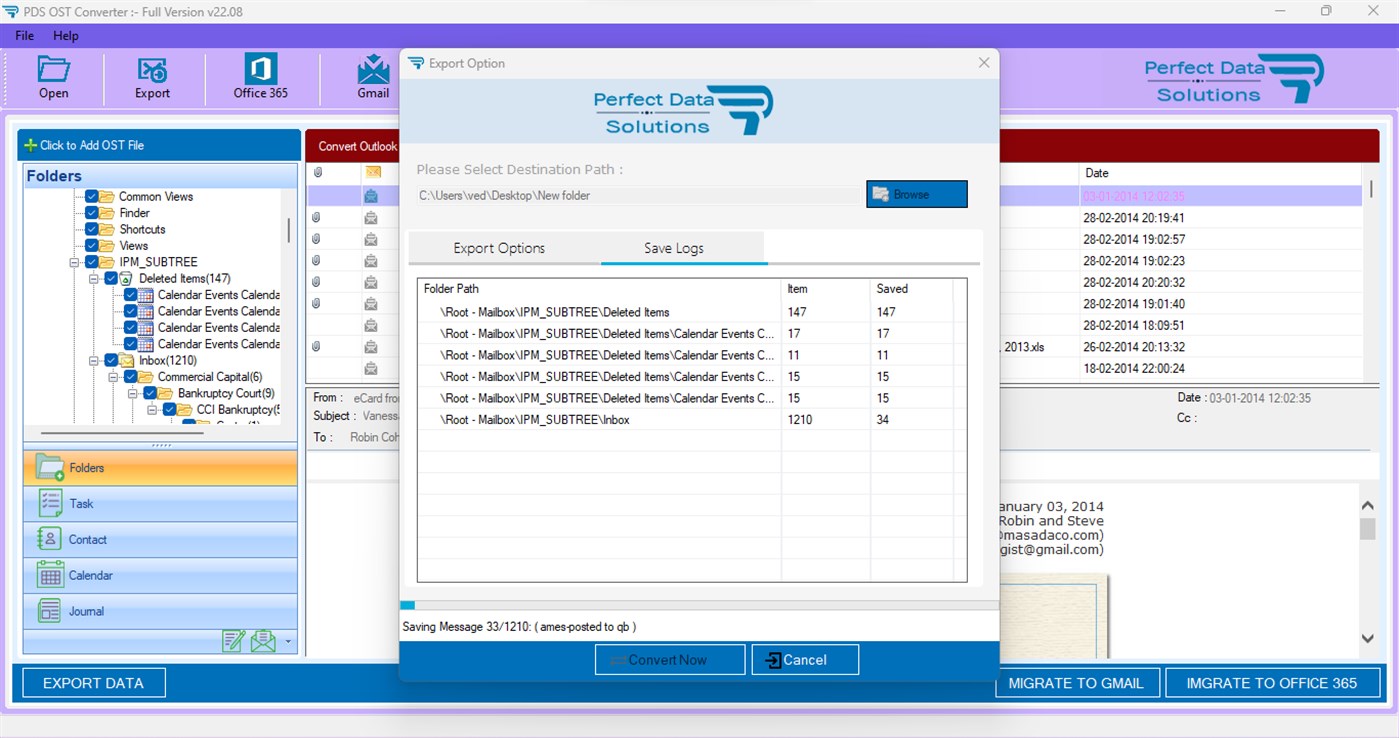Collapse the Inbox tree node
The image size is (1399, 738).
(93, 360)
